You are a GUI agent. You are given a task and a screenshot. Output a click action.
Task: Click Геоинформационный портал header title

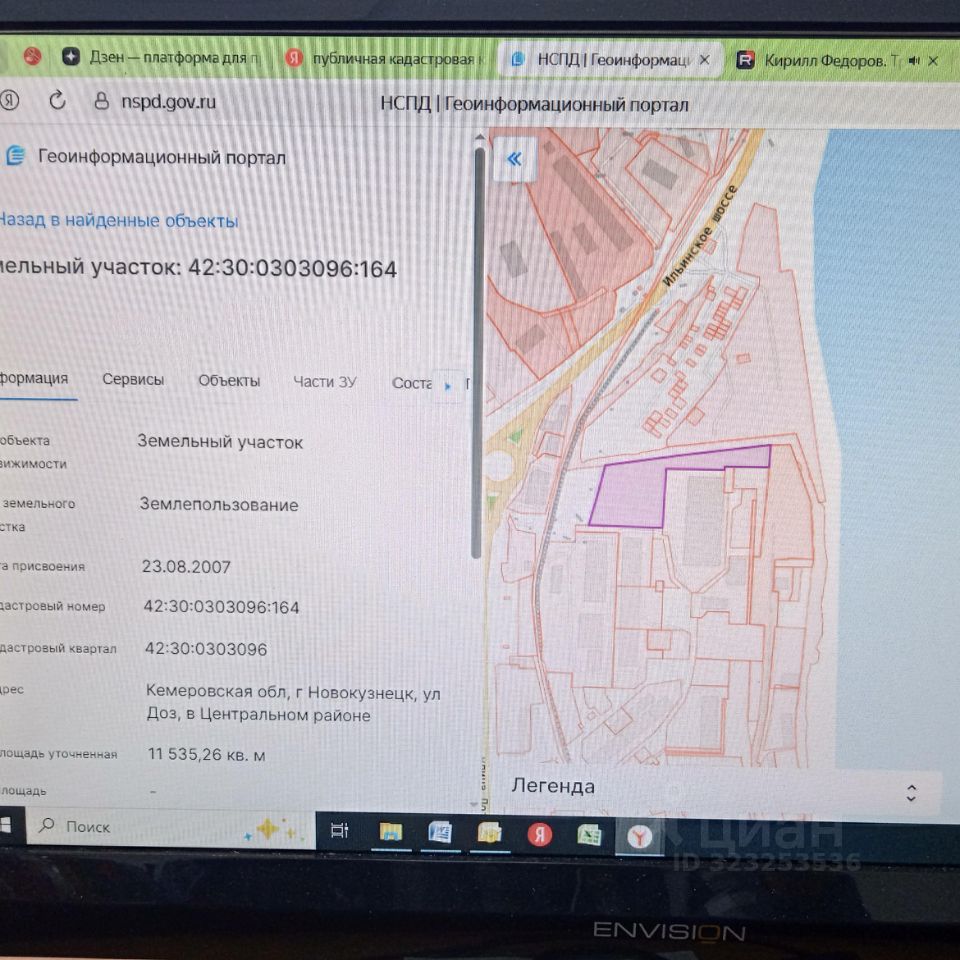pos(162,157)
